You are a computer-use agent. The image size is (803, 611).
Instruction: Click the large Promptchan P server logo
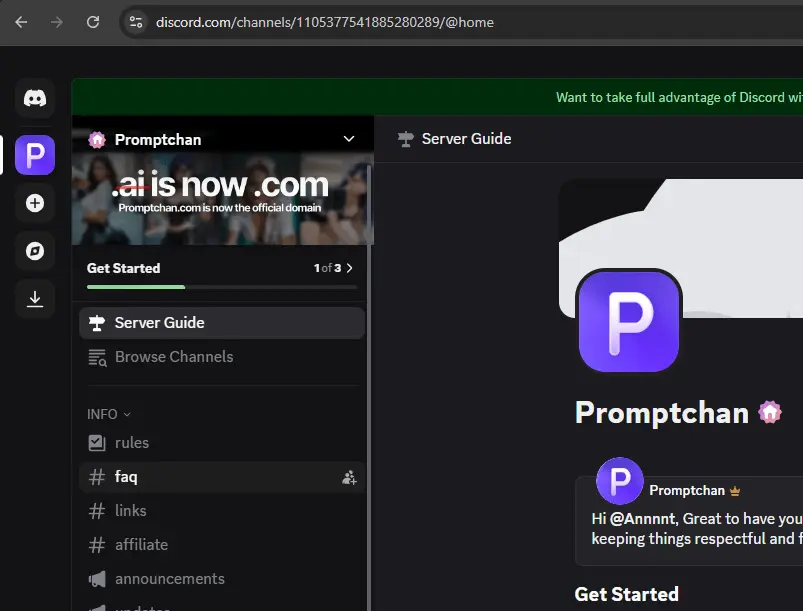pyautogui.click(x=629, y=321)
